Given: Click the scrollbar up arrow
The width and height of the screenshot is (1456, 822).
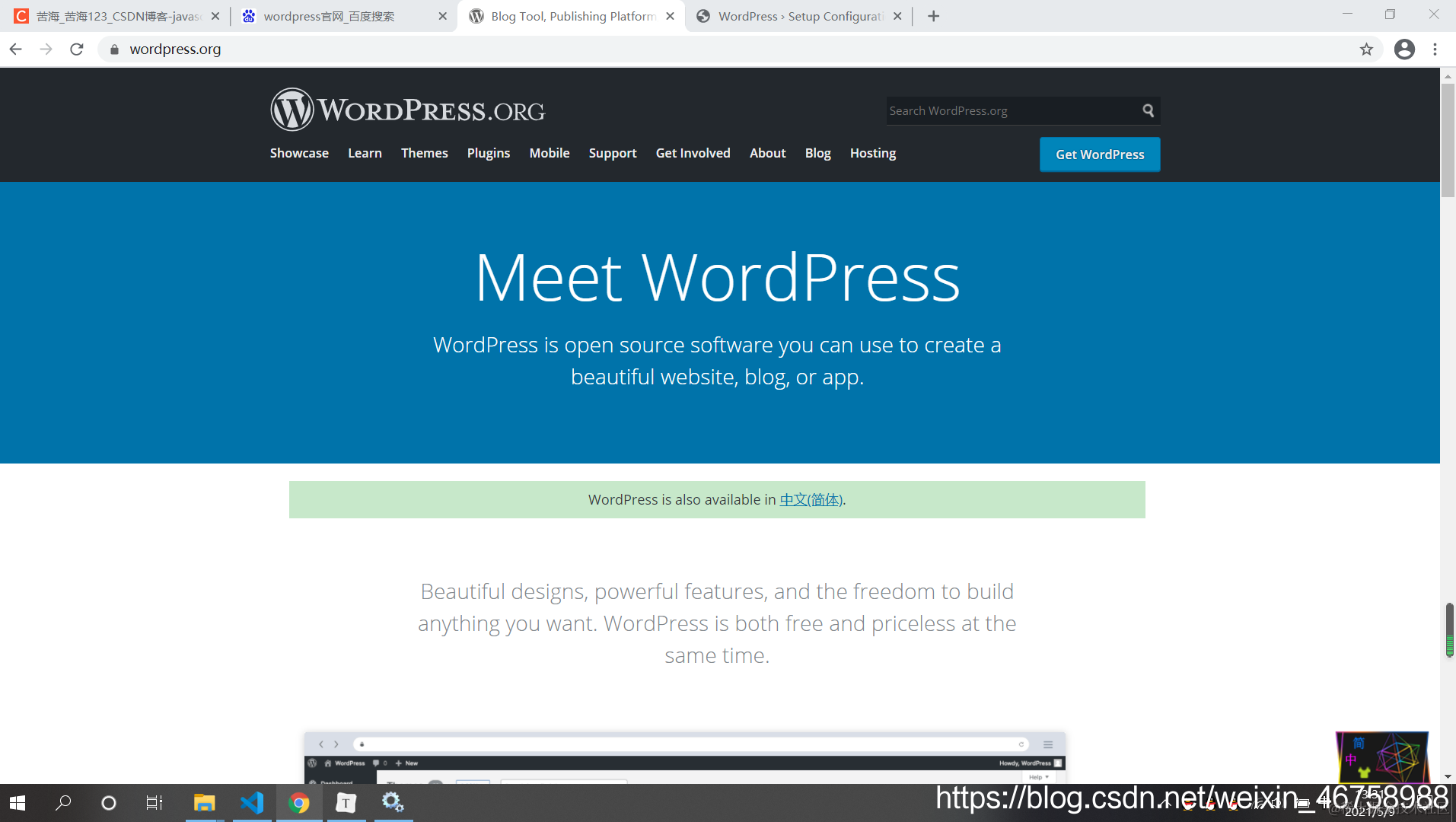Looking at the screenshot, I should [1448, 75].
